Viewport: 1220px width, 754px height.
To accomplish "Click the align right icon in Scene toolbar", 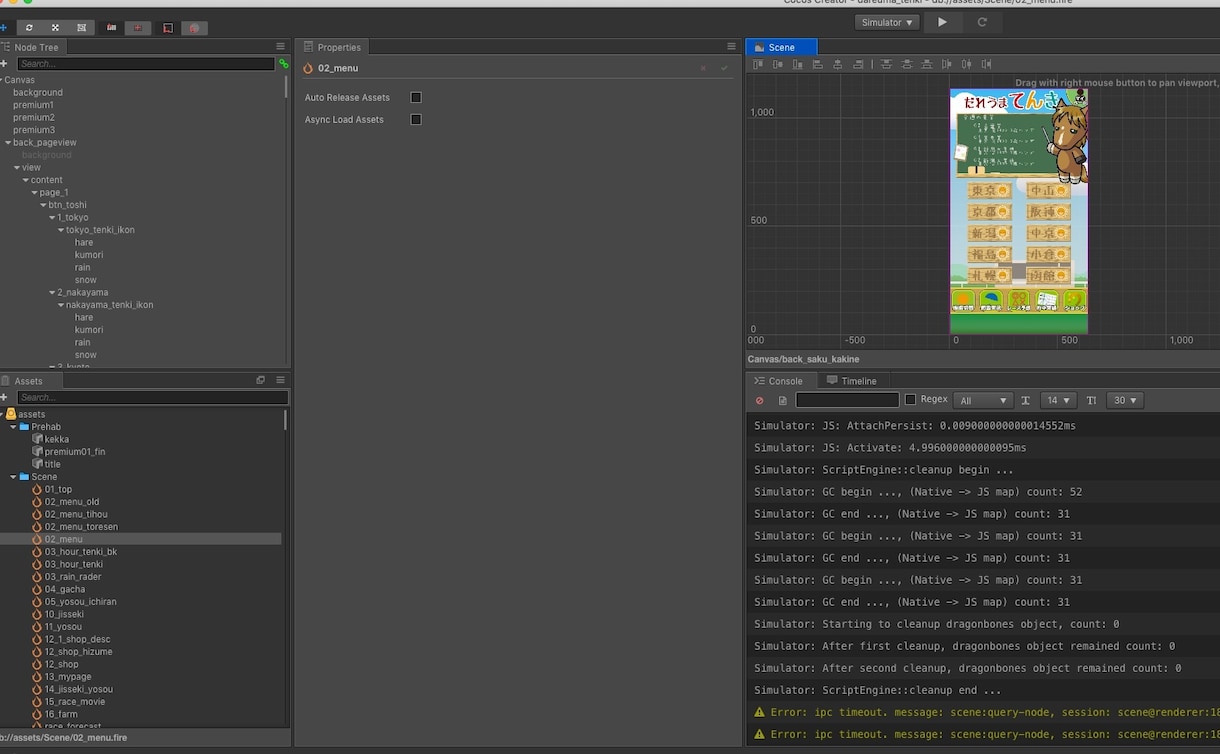I will (858, 64).
